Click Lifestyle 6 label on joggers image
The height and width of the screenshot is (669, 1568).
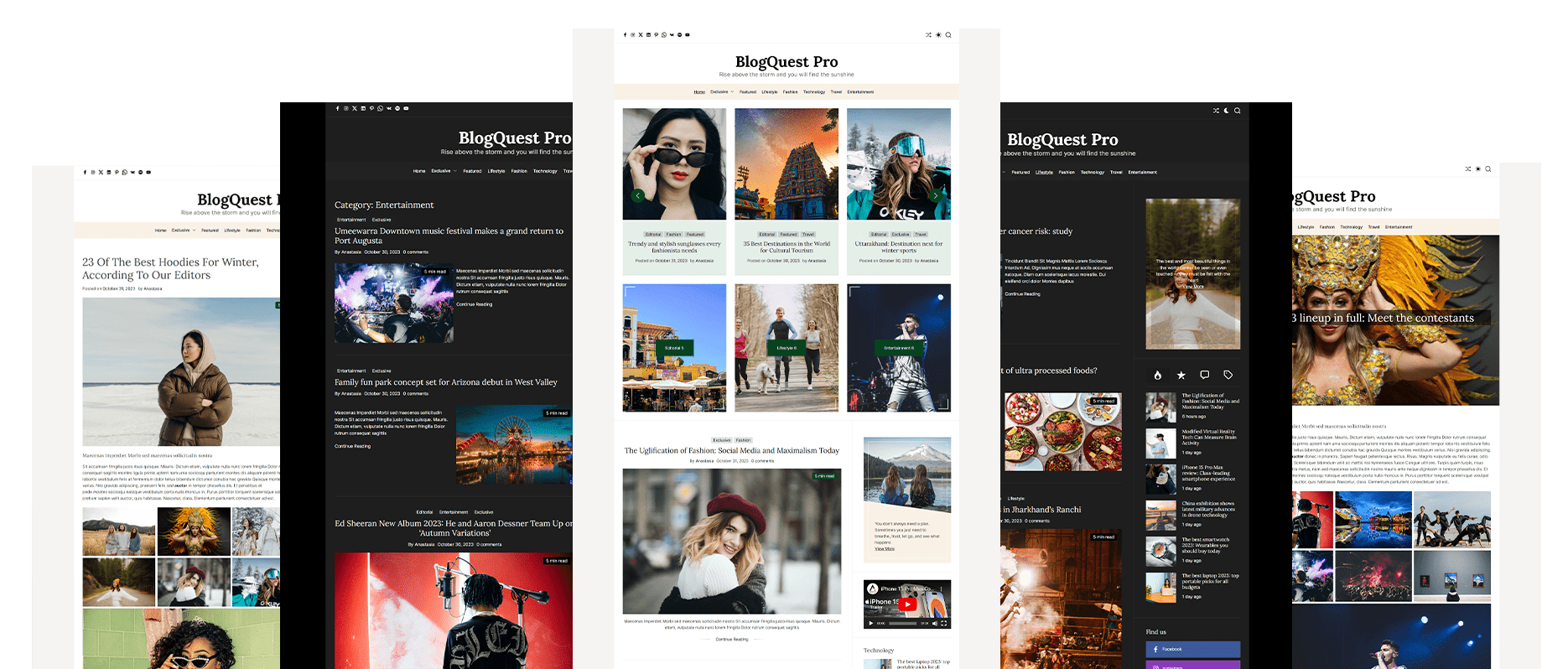coord(786,348)
